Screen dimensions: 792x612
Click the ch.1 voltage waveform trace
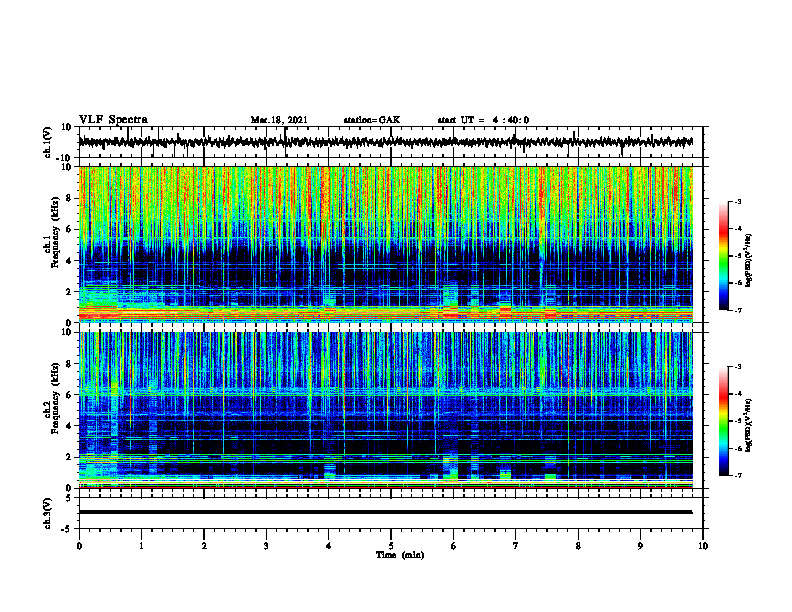385,142
